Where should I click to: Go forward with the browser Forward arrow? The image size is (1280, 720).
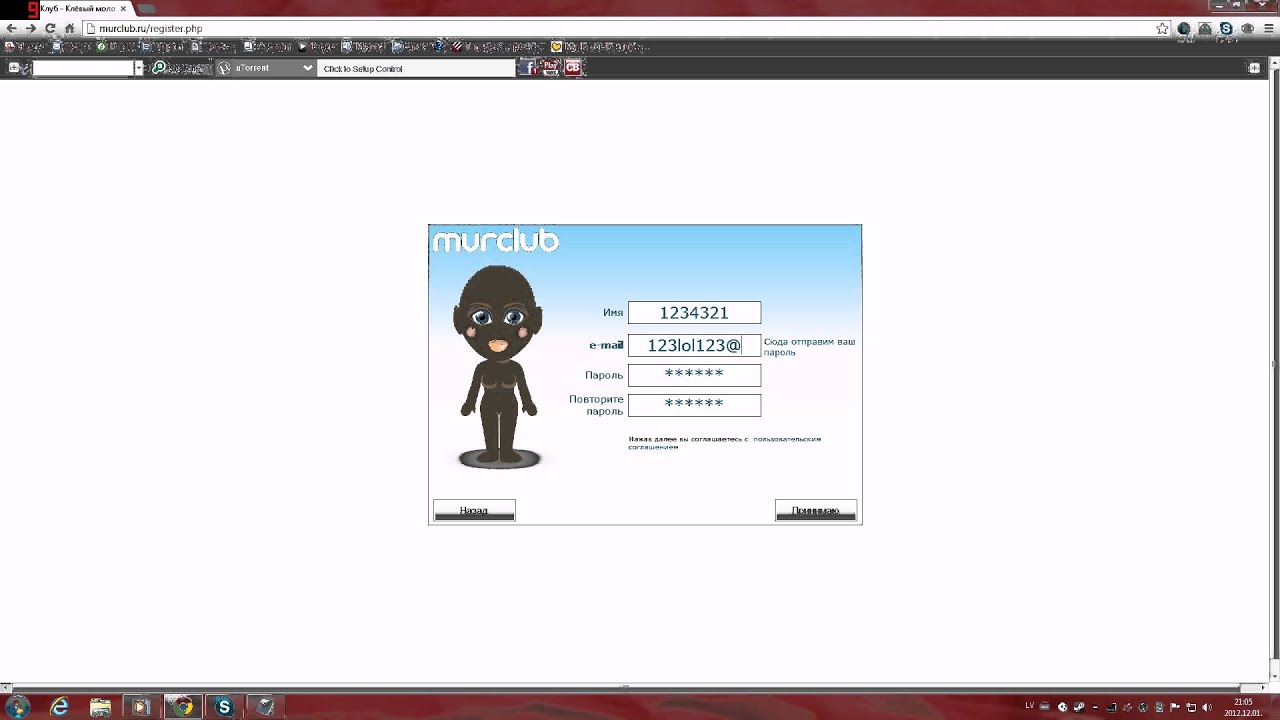(x=30, y=29)
